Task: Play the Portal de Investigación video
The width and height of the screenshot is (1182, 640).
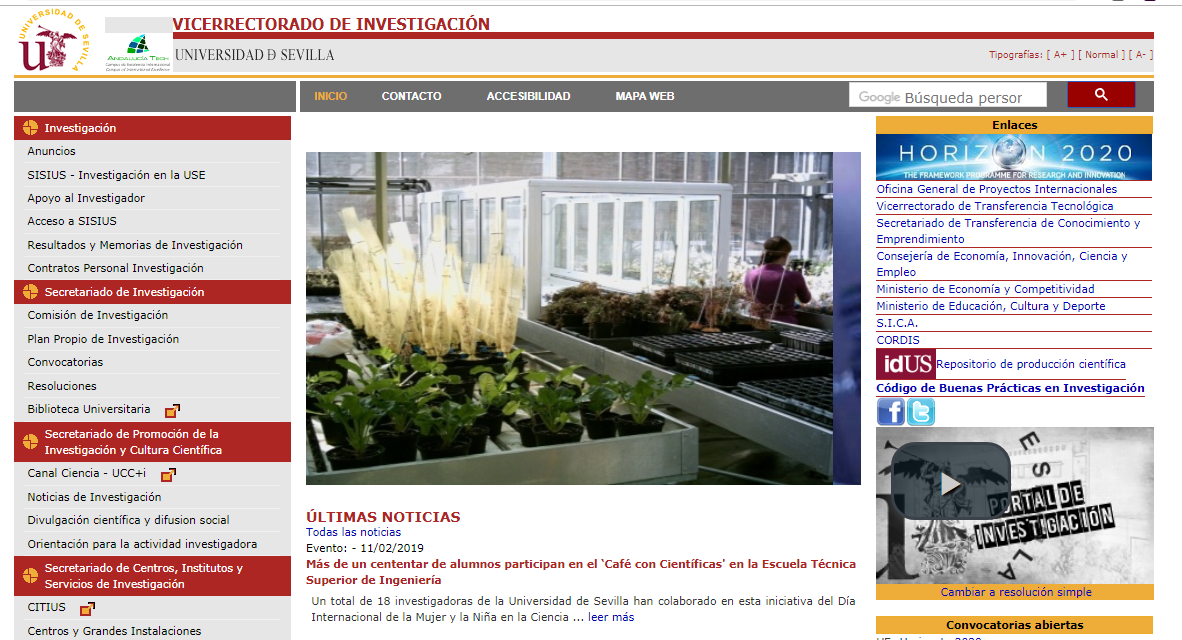Action: tap(950, 484)
